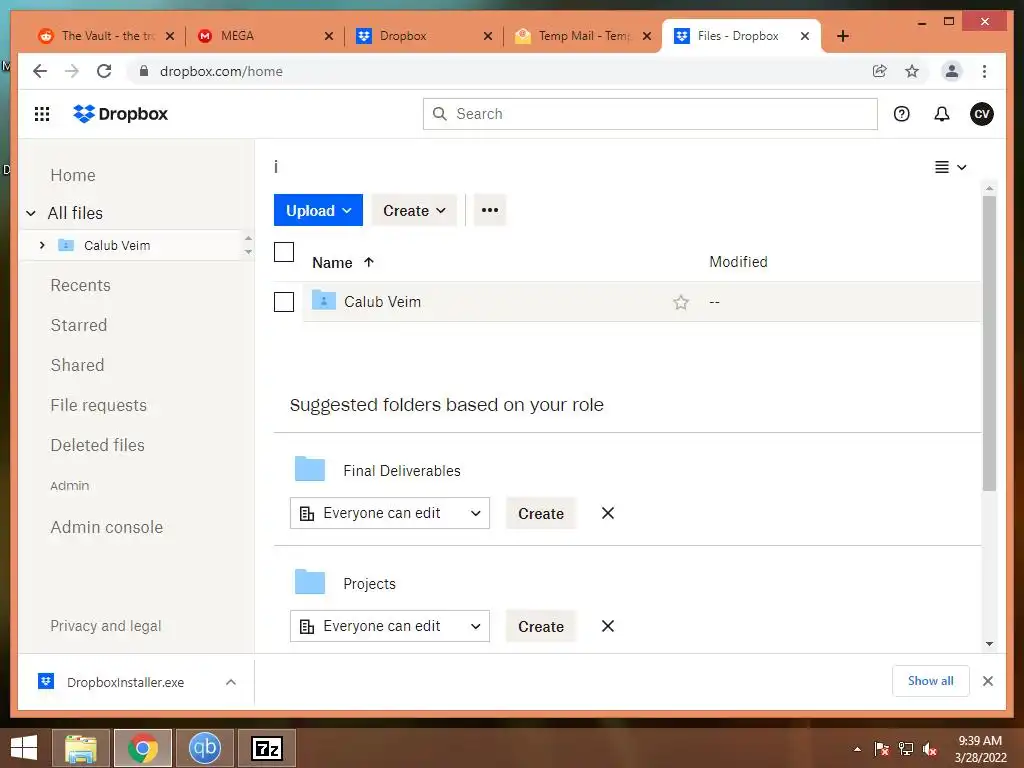Open the Chrome profile icon
1024x768 pixels.
[x=952, y=71]
